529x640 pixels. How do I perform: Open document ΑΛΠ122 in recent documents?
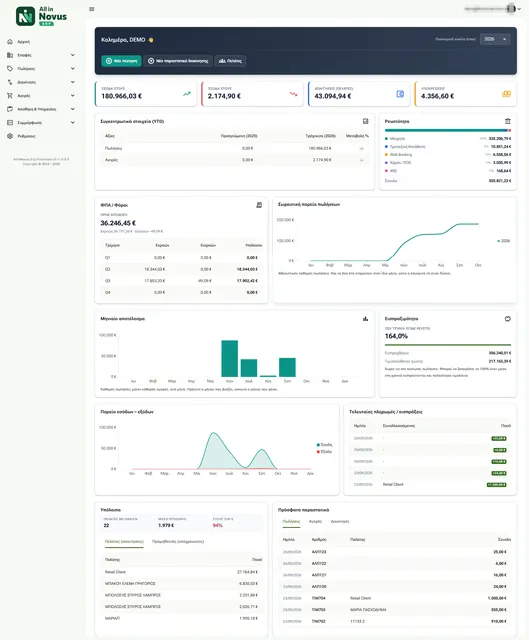pos(319,563)
